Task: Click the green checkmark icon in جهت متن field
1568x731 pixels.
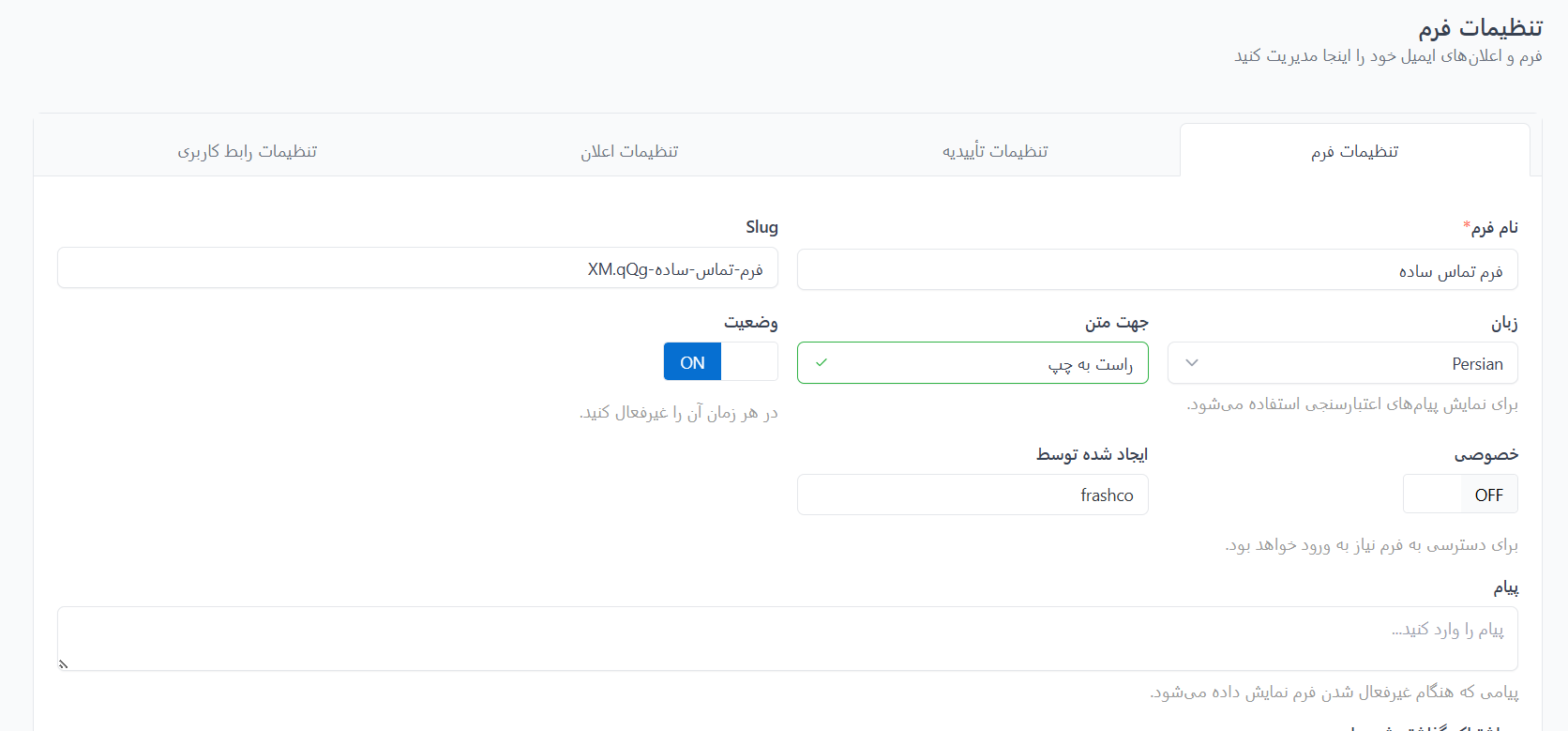Action: click(x=822, y=363)
